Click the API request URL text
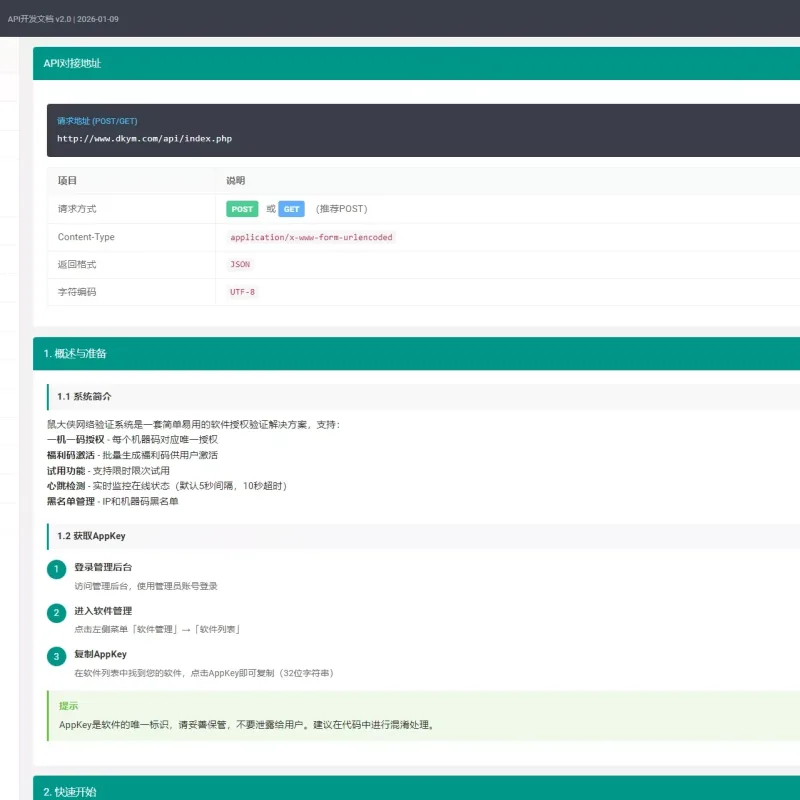800x800 pixels. [x=144, y=138]
